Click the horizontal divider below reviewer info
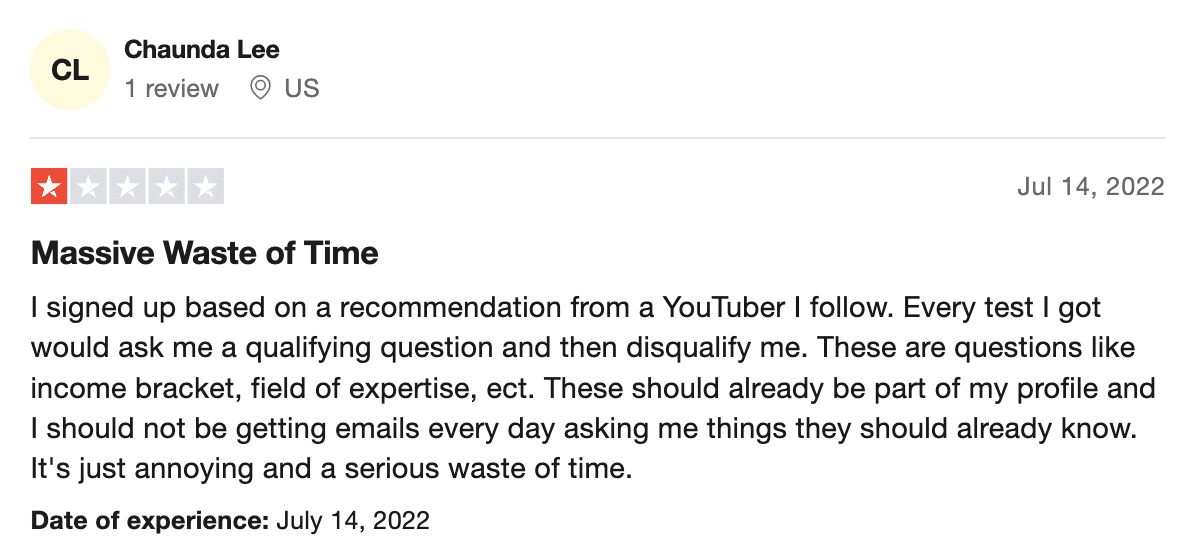 (x=598, y=138)
